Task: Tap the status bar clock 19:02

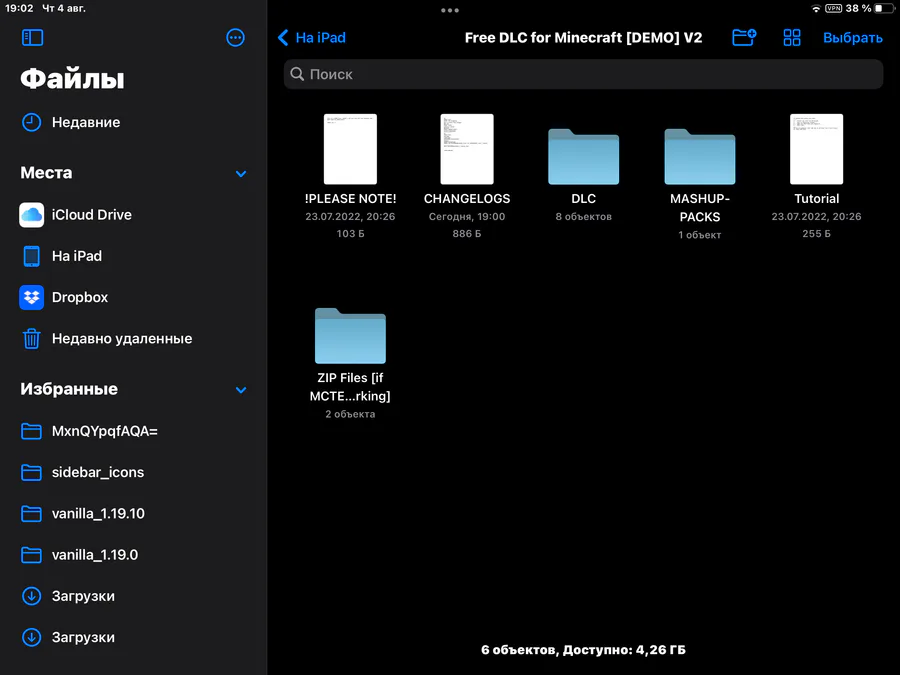Action: click(x=20, y=9)
